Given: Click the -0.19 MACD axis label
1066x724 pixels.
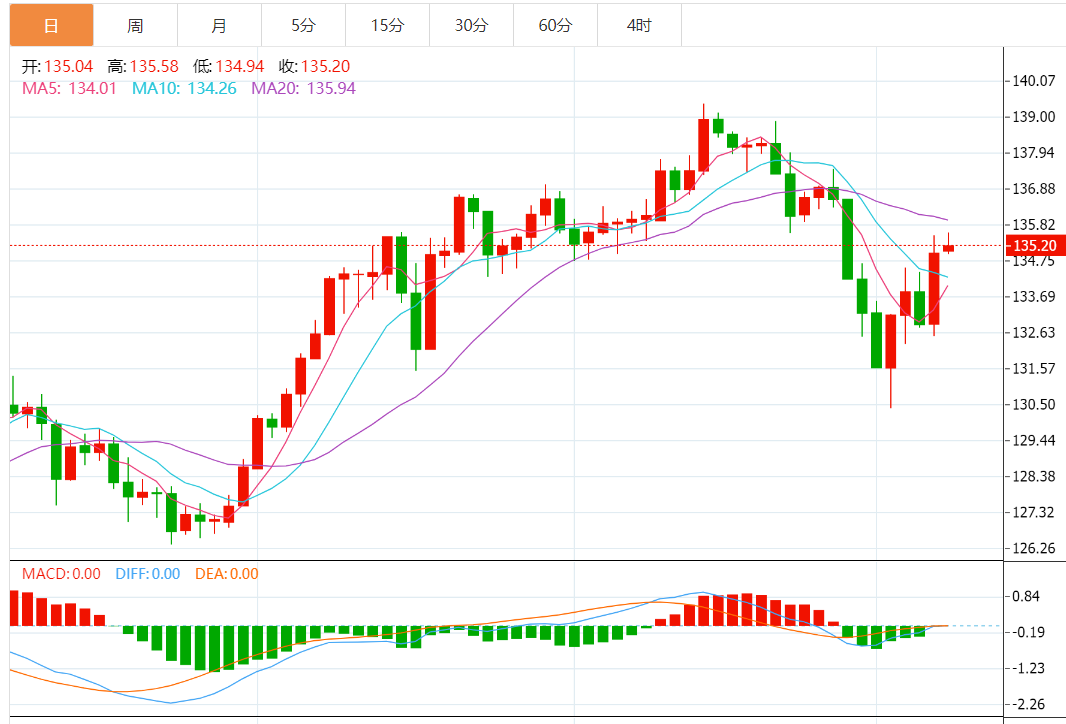Looking at the screenshot, I should point(1028,632).
